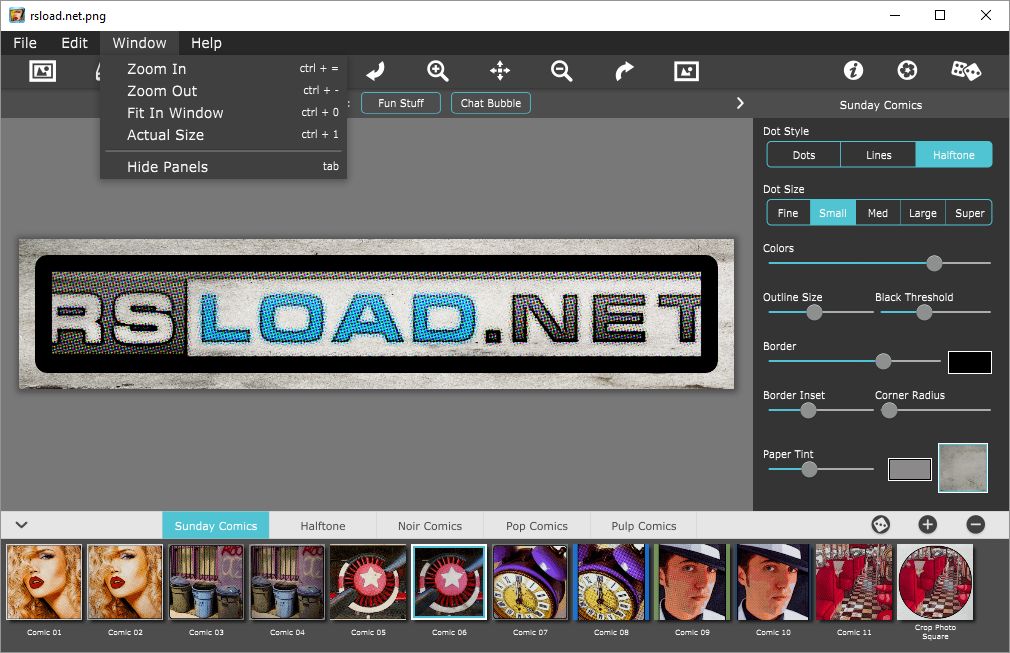Click the zoom in magnifier icon

pos(438,71)
